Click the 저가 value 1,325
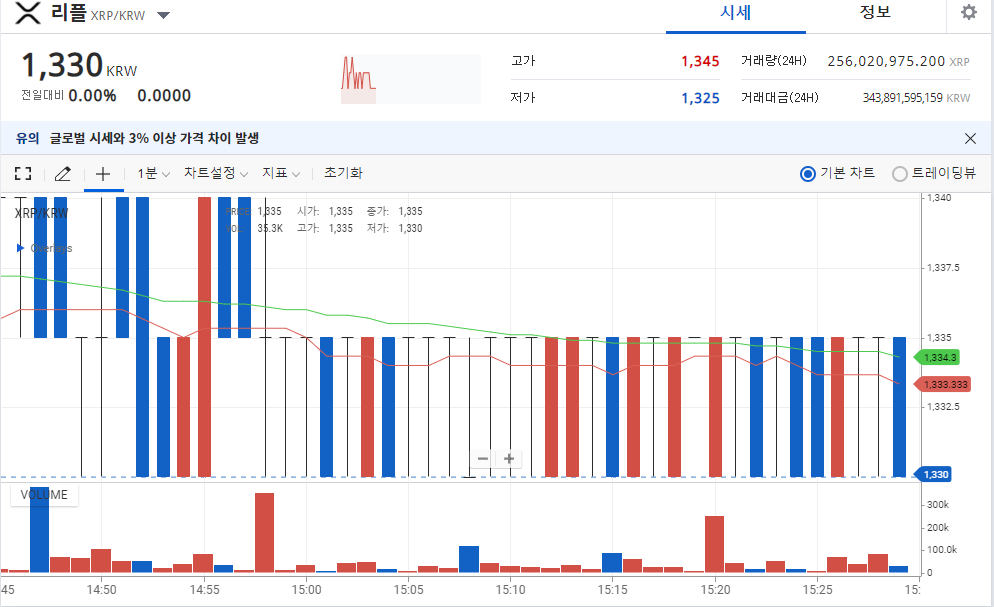The image size is (994, 607). tap(700, 98)
